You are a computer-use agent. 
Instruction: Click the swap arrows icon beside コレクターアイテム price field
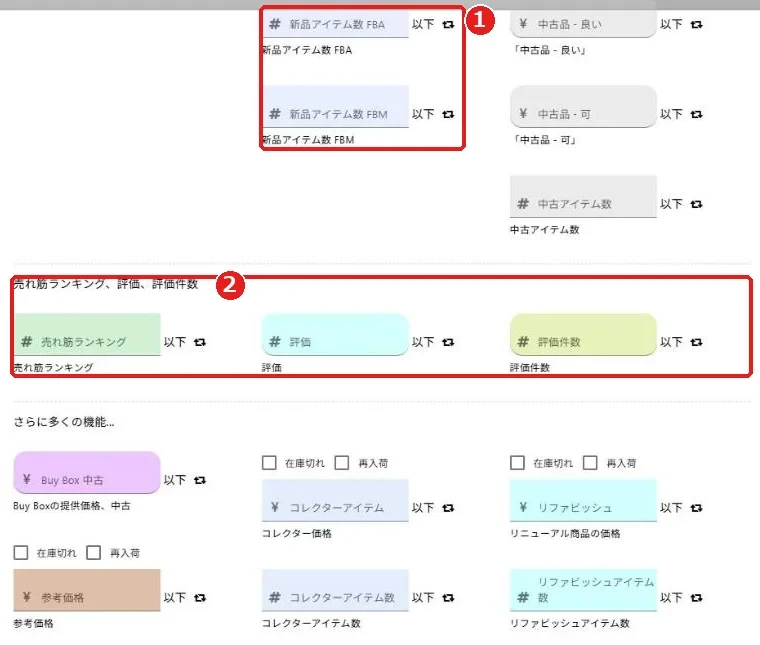pyautogui.click(x=448, y=508)
